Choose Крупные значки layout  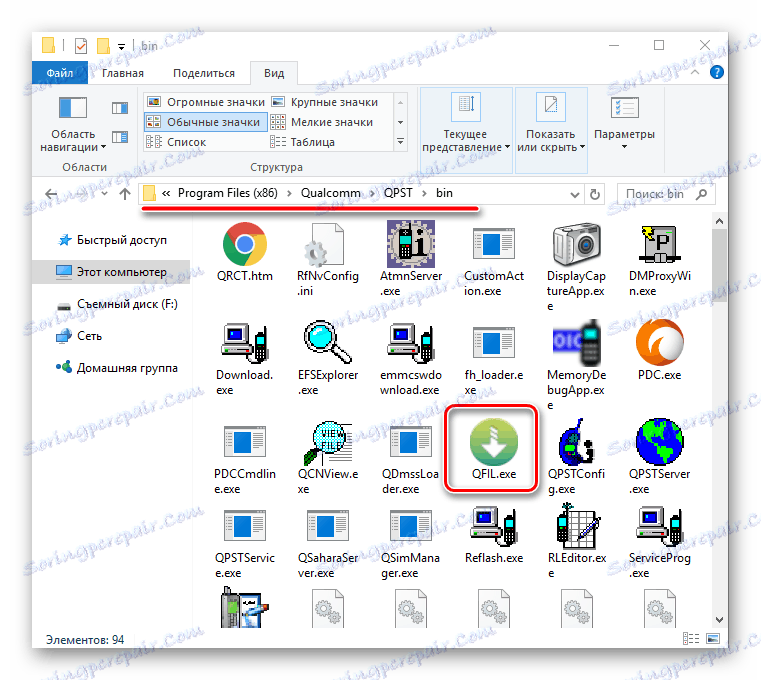[x=326, y=102]
